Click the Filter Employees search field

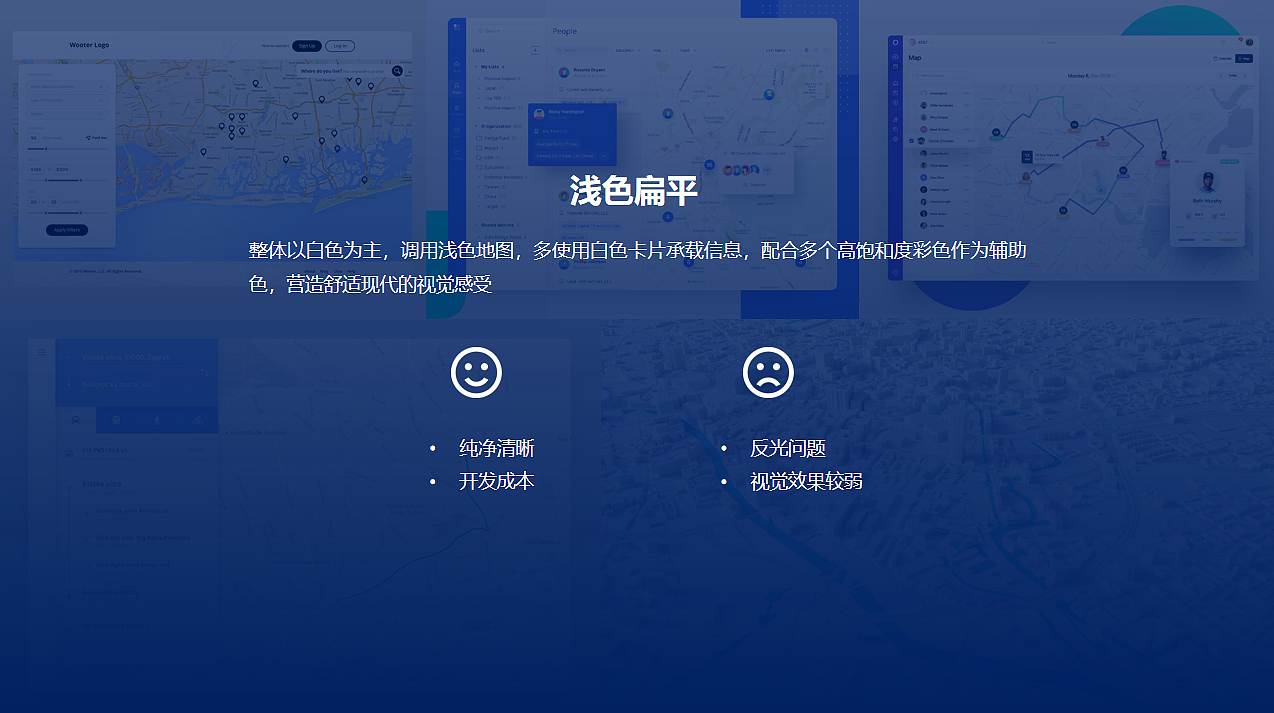(941, 75)
